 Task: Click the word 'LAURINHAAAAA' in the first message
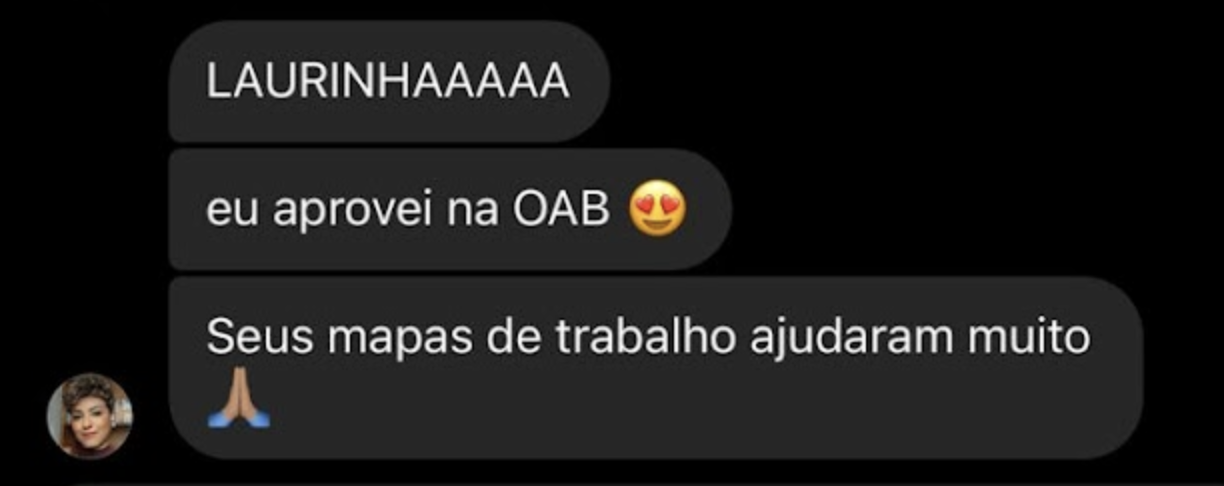tap(388, 82)
